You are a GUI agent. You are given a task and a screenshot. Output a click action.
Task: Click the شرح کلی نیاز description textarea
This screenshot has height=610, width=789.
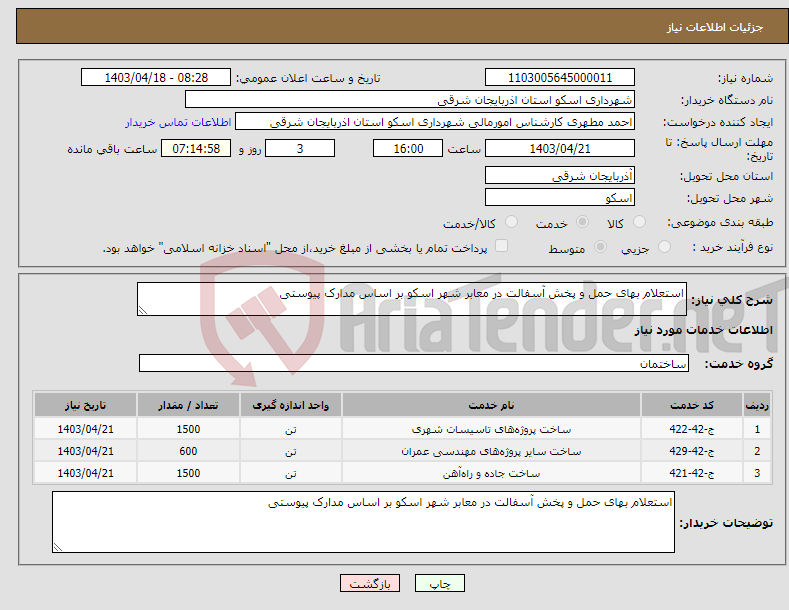pos(412,299)
